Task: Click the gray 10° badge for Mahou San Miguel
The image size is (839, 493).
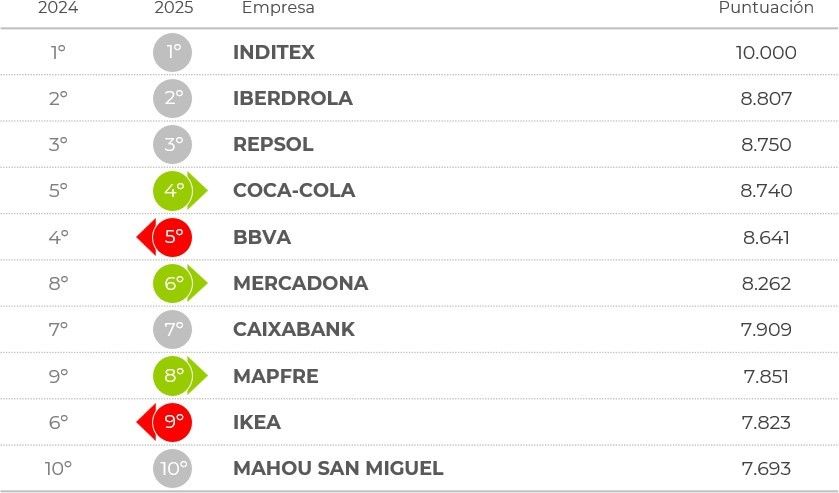Action: pos(172,468)
